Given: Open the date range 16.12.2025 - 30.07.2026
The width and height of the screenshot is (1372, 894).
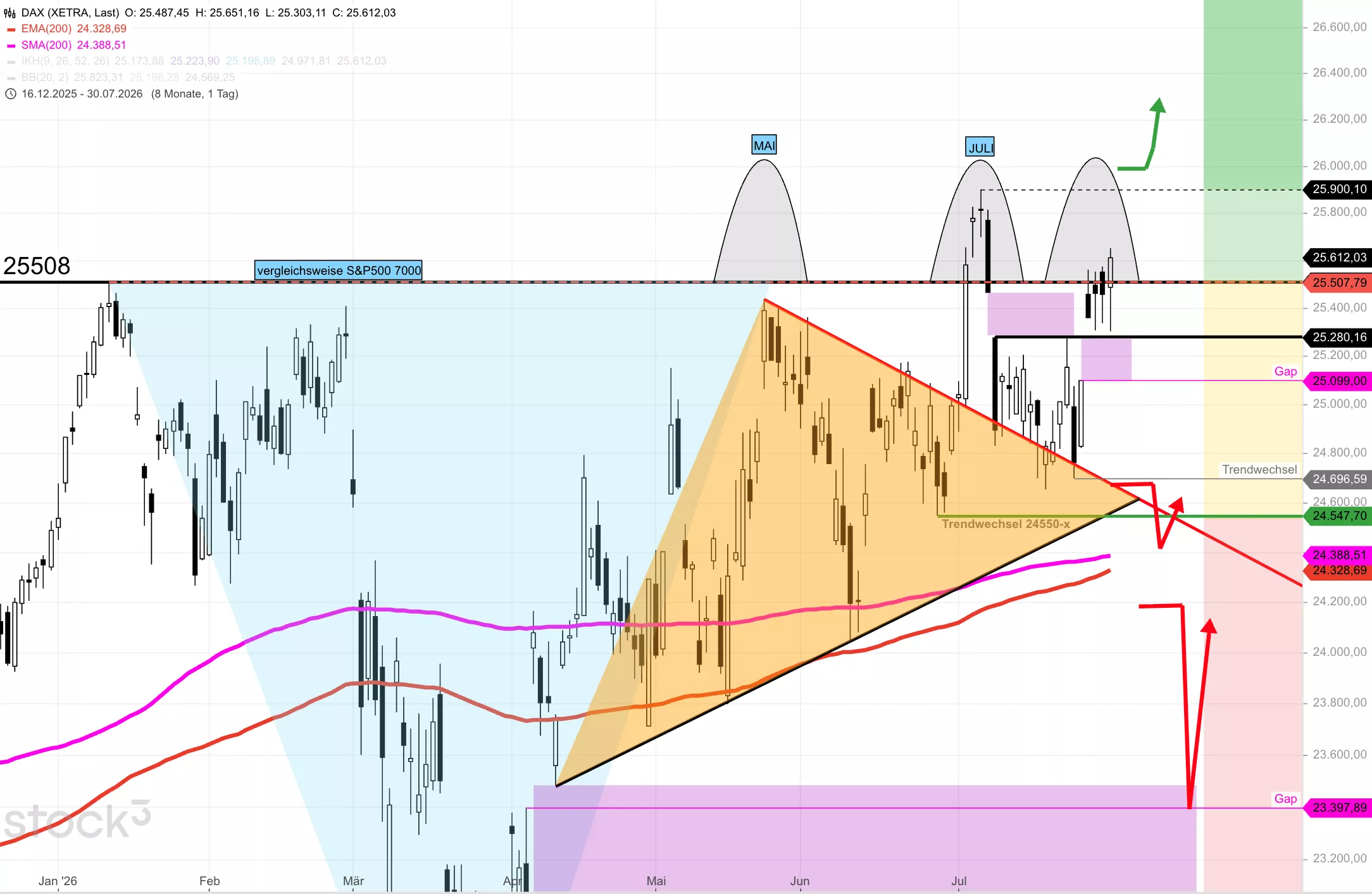Looking at the screenshot, I should coord(82,94).
